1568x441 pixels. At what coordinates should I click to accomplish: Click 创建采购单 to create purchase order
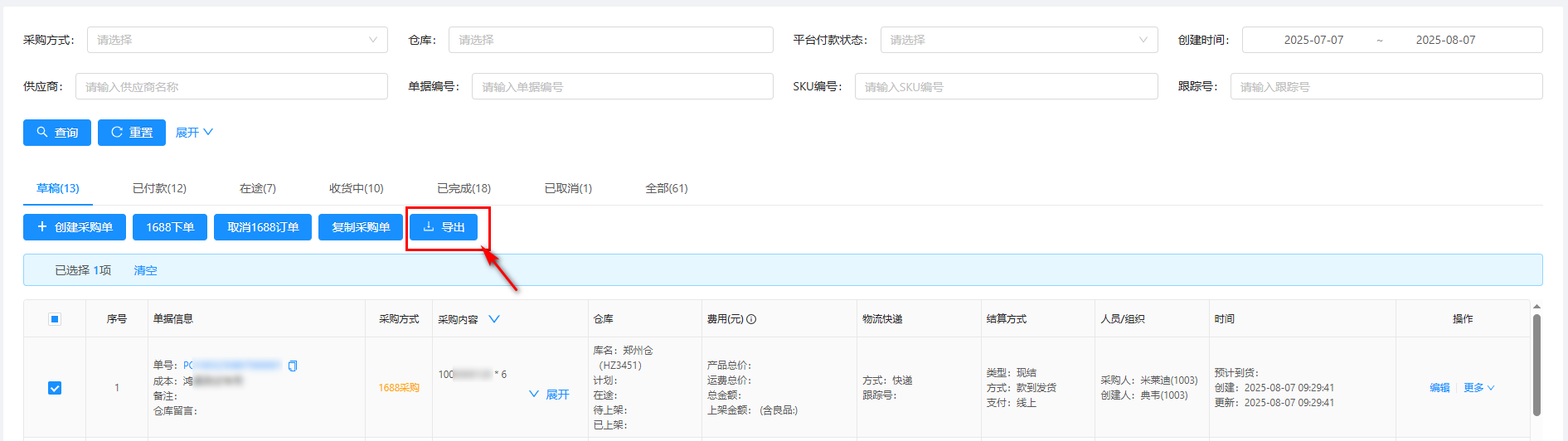(75, 227)
